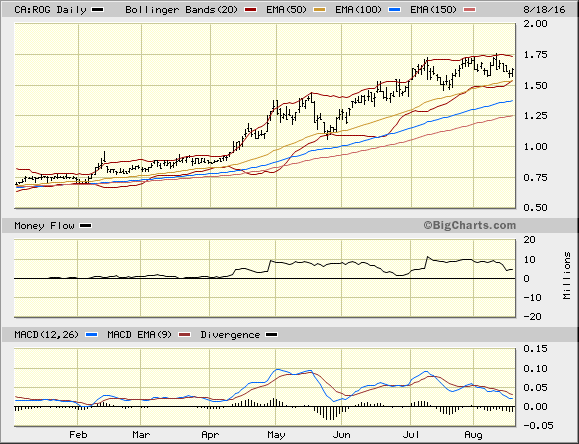Click the May month axis label
The height and width of the screenshot is (444, 579).
pyautogui.click(x=276, y=435)
